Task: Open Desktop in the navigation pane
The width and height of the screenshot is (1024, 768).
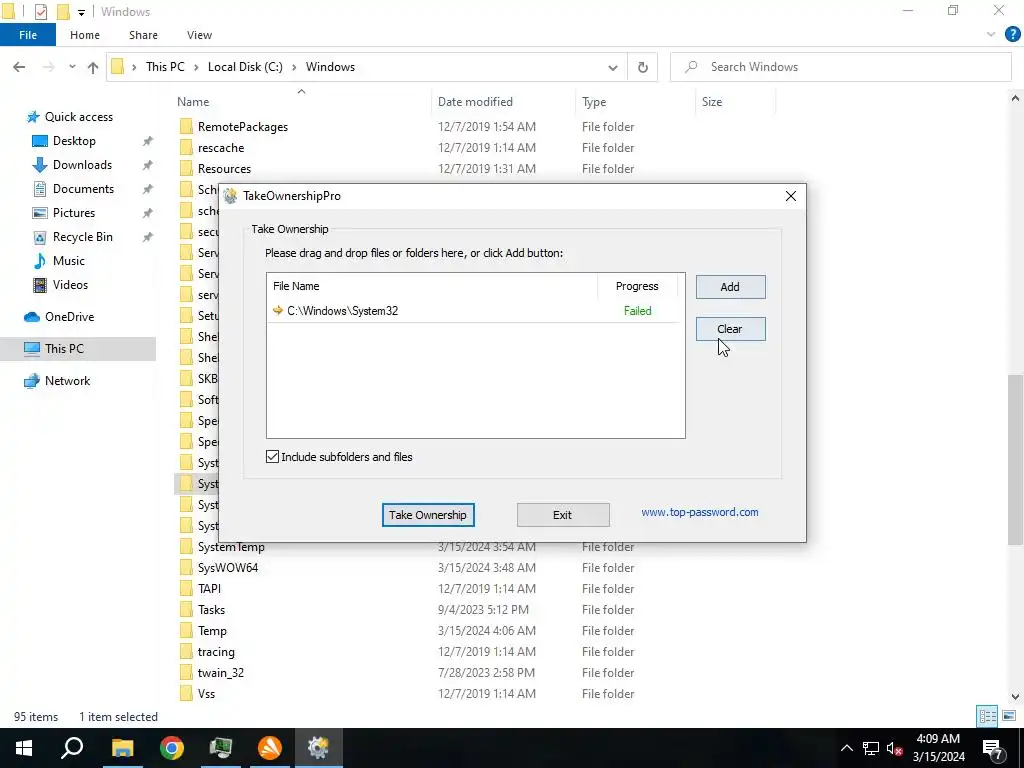Action: tap(74, 141)
